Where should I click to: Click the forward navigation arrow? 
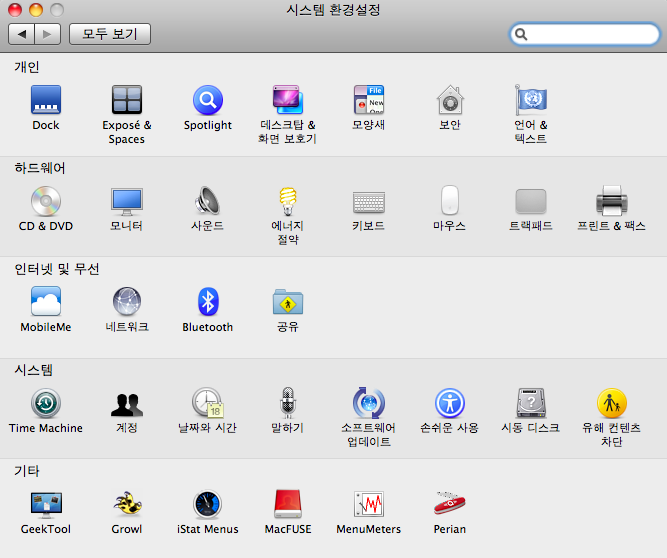(x=48, y=34)
